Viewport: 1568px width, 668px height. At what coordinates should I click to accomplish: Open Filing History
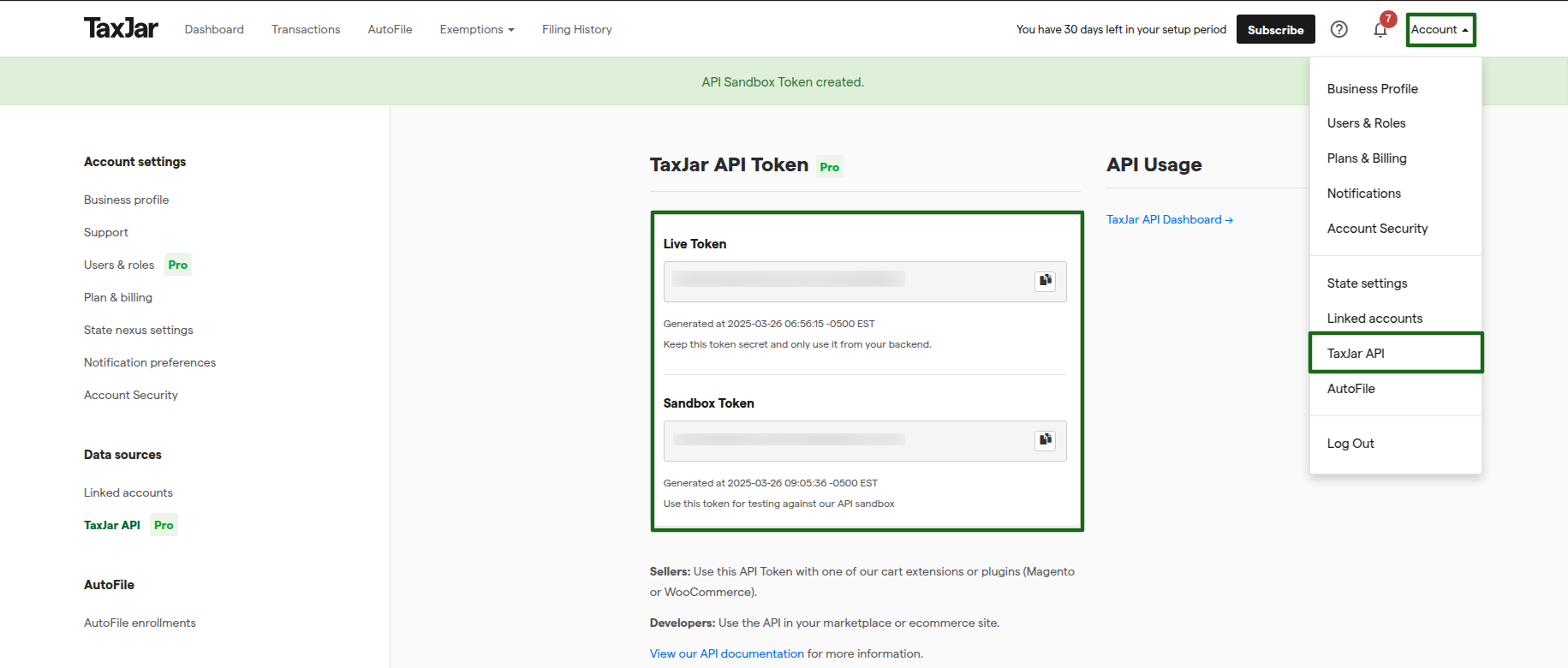point(577,29)
